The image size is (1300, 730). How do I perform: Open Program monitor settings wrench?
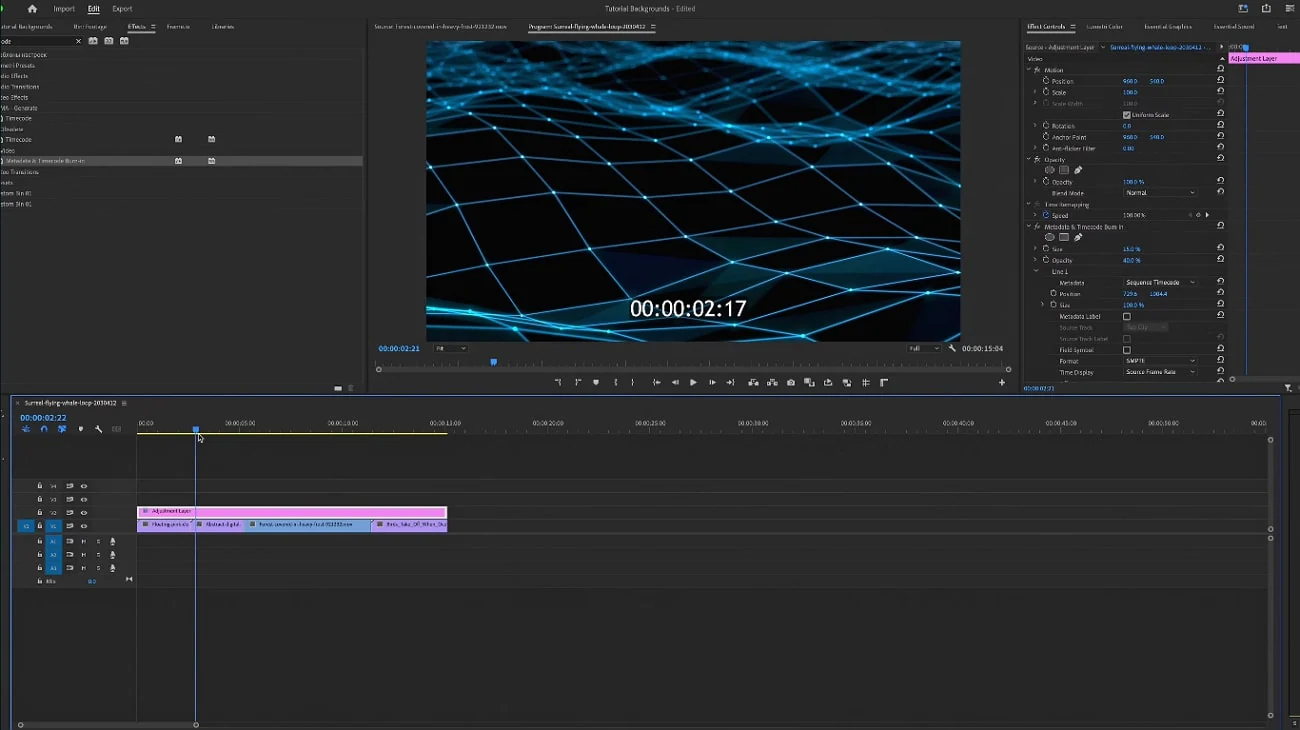(952, 348)
